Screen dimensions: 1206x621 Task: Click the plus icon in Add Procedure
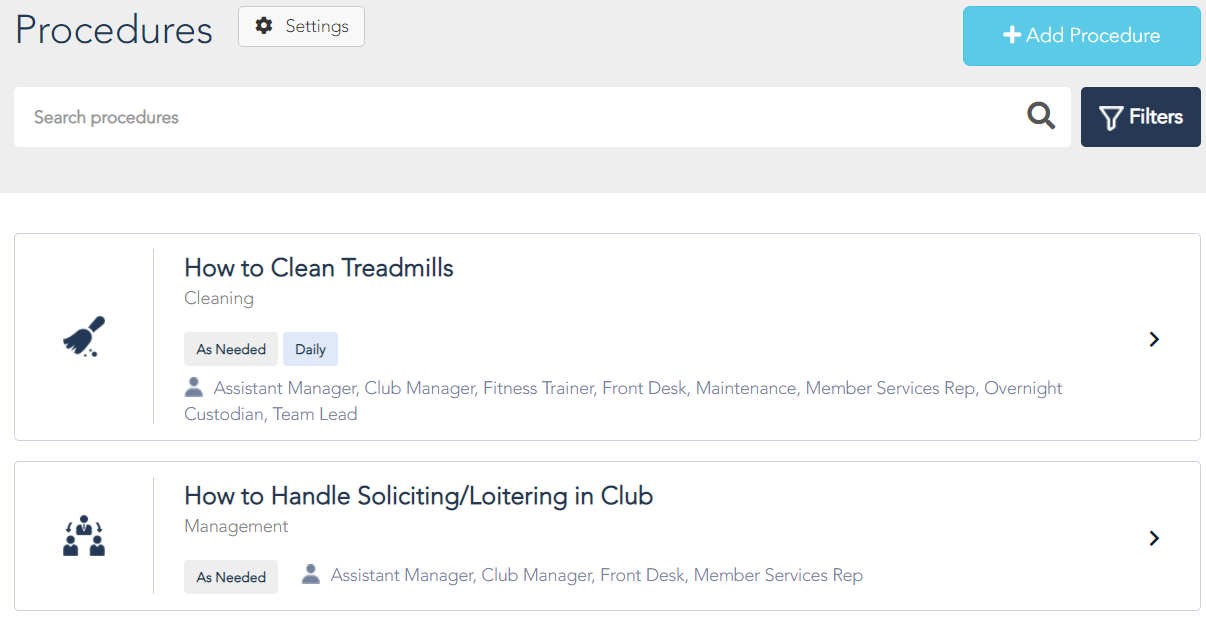click(x=1011, y=36)
